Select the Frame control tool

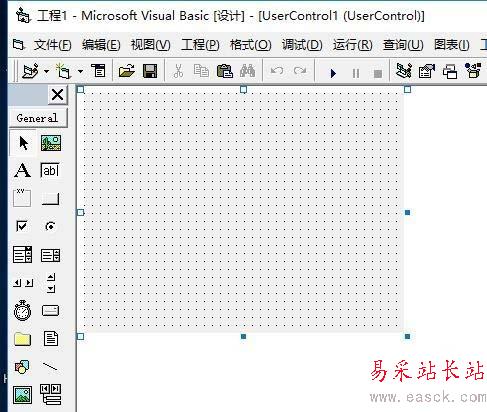point(22,198)
